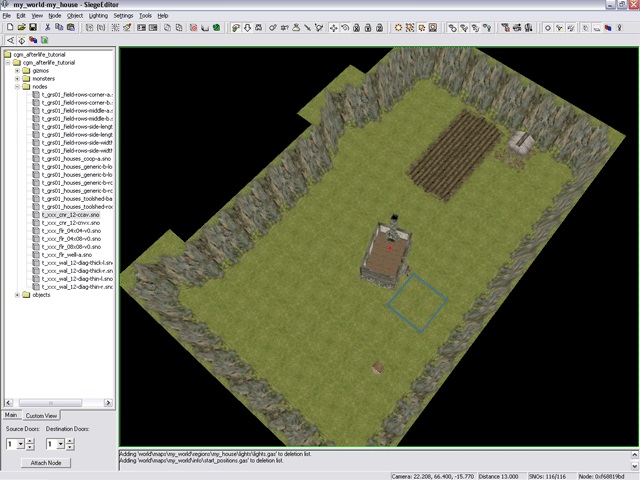
Task: Select the top-level cgm_afterlife_tutorial root folder
Action: [39, 54]
